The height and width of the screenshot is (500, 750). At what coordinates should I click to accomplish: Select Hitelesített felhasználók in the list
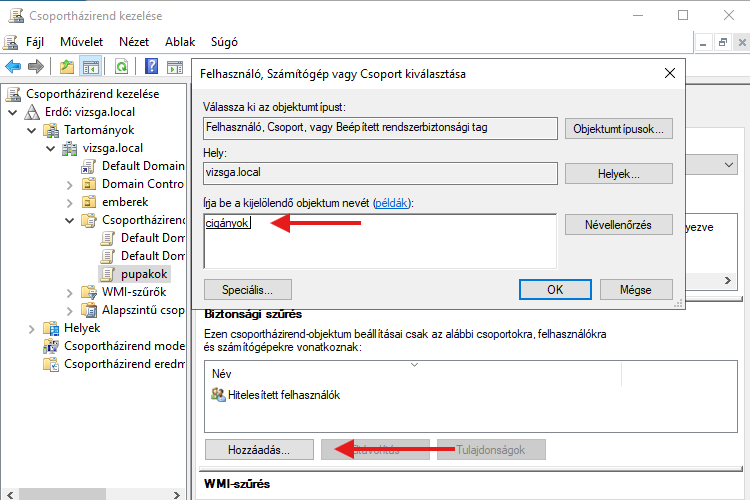284,395
